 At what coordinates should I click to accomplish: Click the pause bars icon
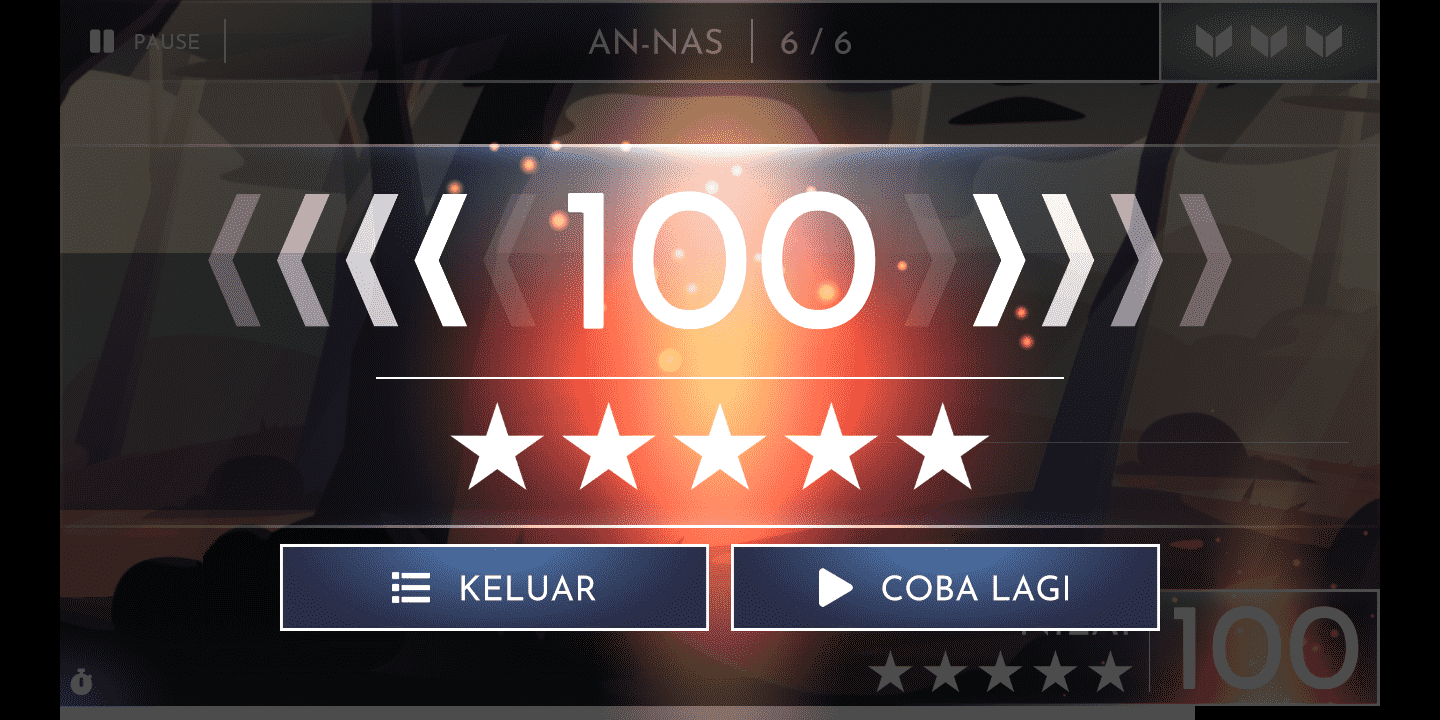tap(101, 42)
